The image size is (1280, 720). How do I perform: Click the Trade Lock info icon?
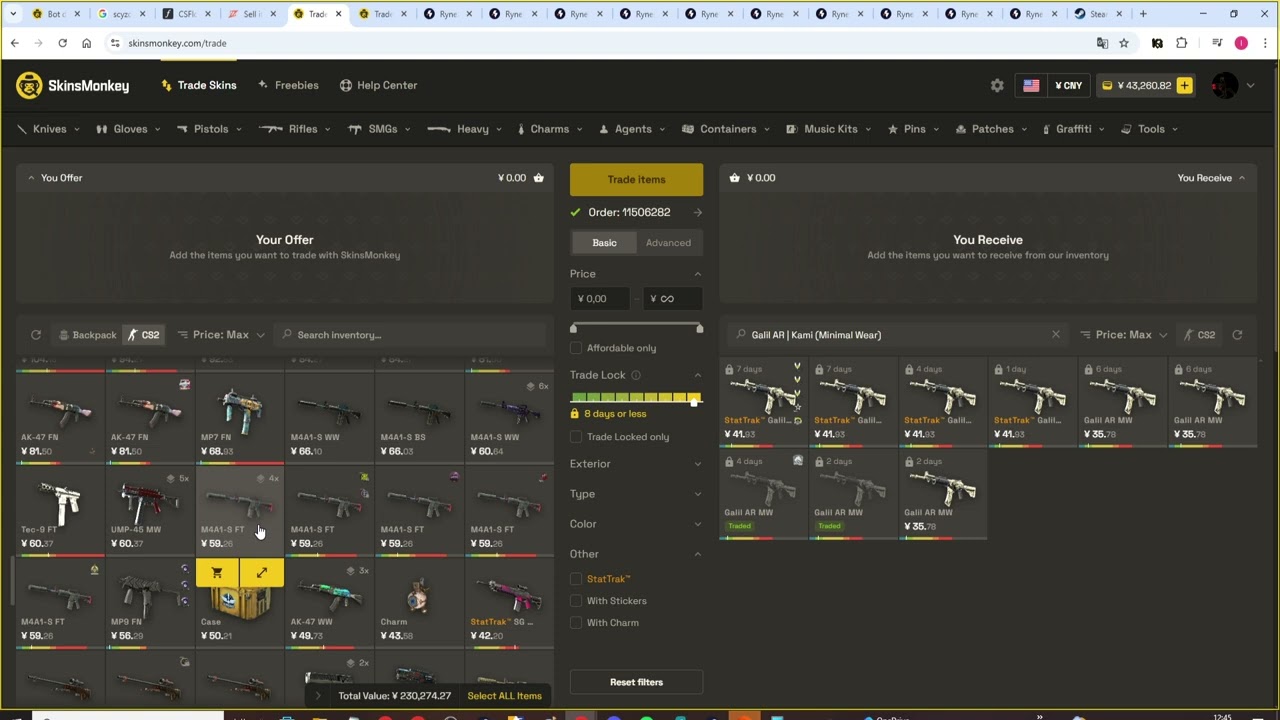[x=636, y=375]
